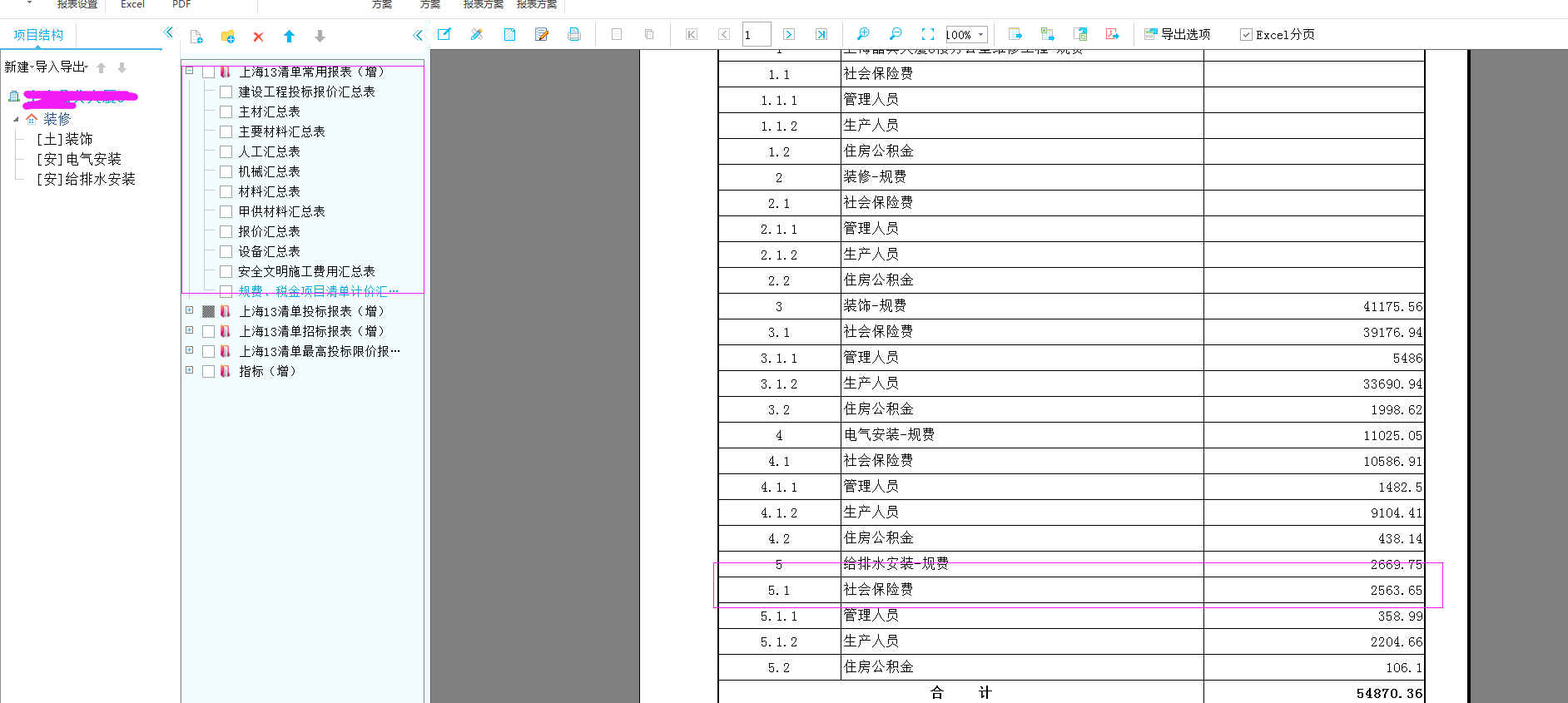Click the red X delete icon
The image size is (1568, 703).
pyautogui.click(x=258, y=37)
